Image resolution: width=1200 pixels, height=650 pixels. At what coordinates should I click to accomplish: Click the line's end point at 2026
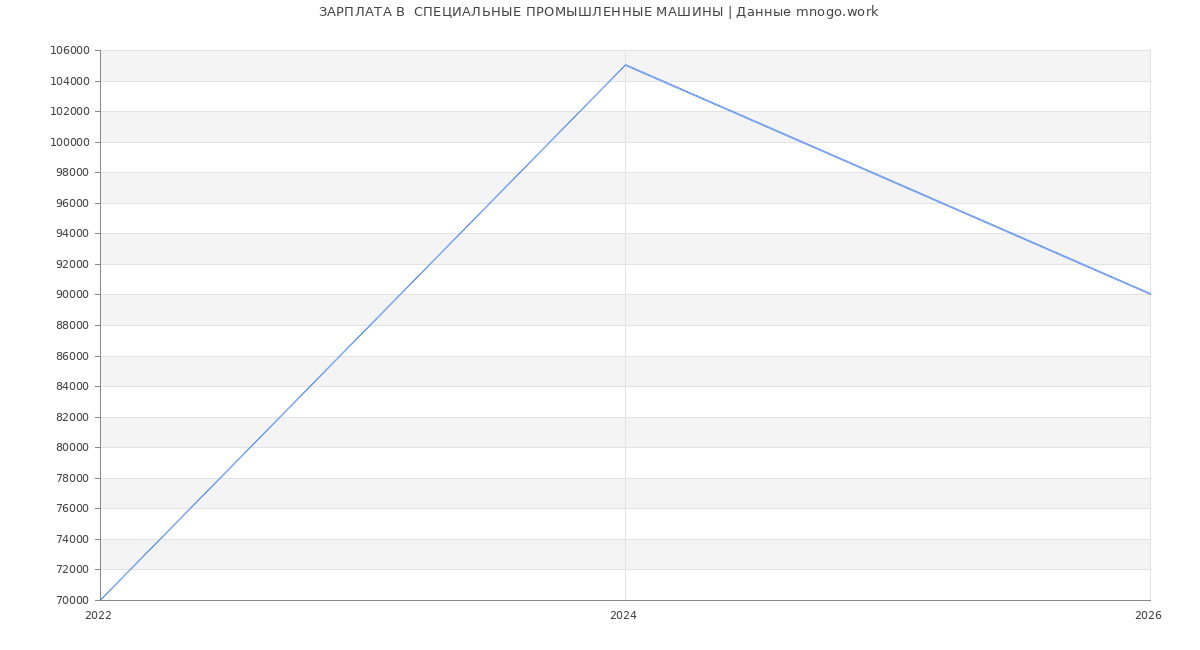coord(1149,294)
